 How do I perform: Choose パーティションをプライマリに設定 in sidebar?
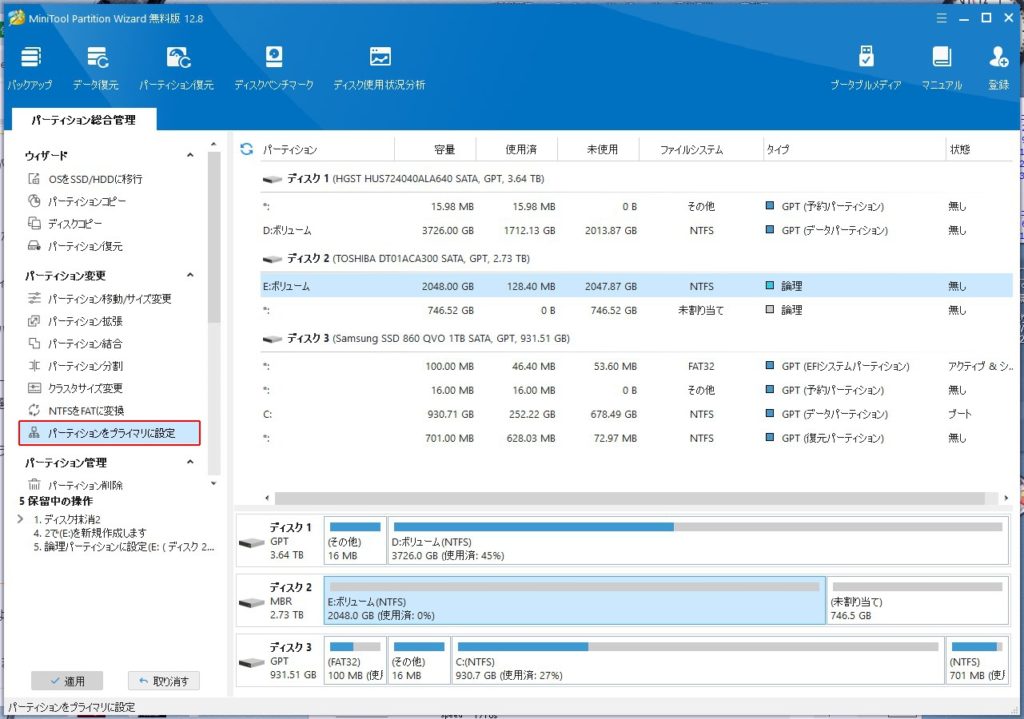(x=110, y=433)
